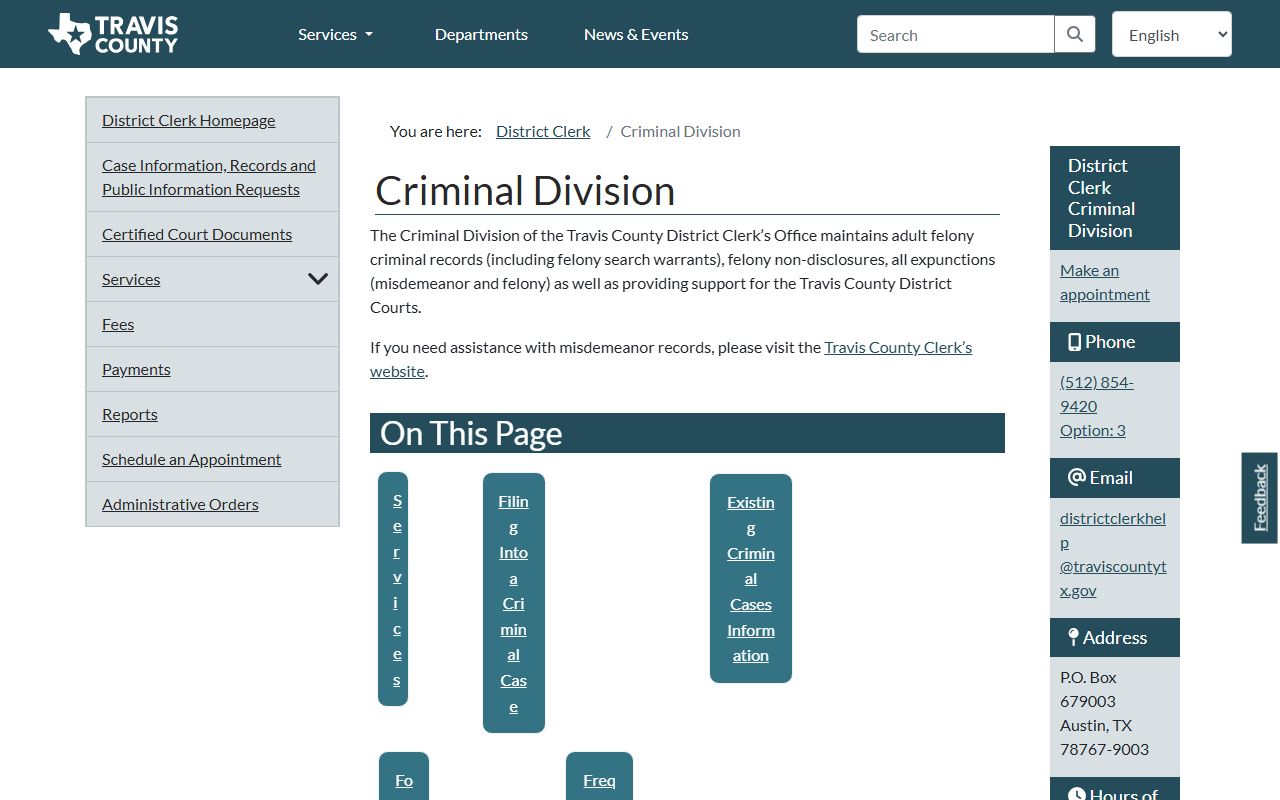1280x800 pixels.
Task: Click the search magnifier button
Action: [x=1075, y=34]
